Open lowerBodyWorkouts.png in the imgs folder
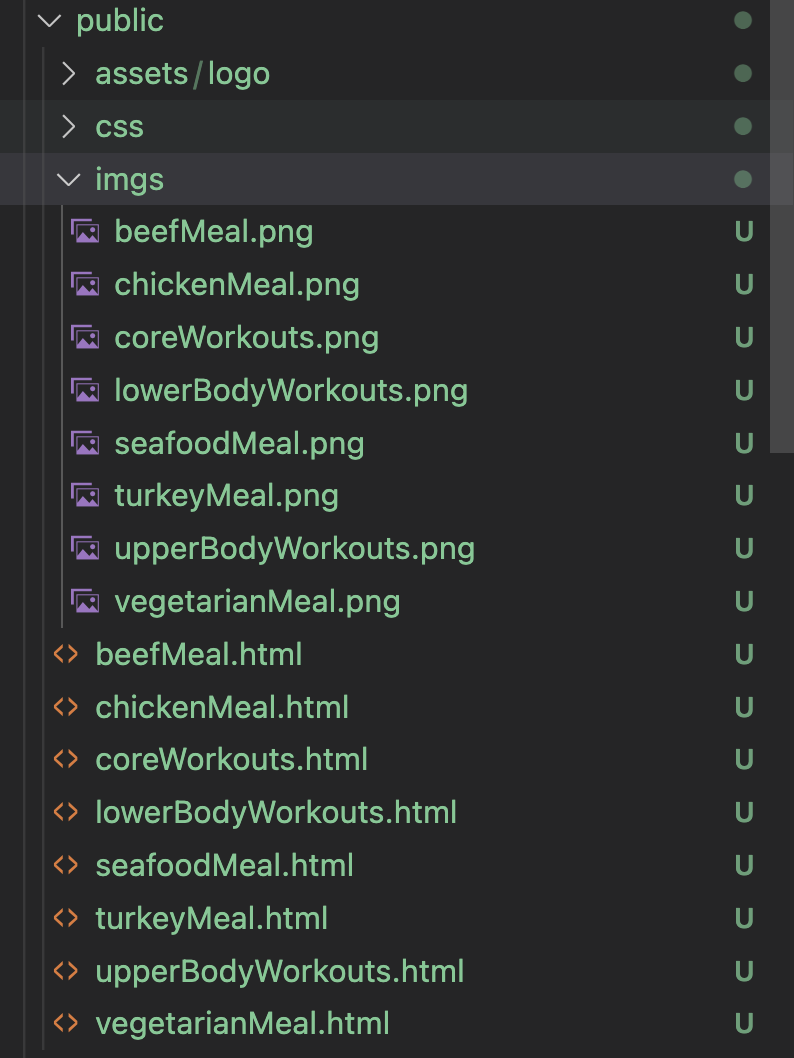Viewport: 794px width, 1058px height. coord(291,391)
